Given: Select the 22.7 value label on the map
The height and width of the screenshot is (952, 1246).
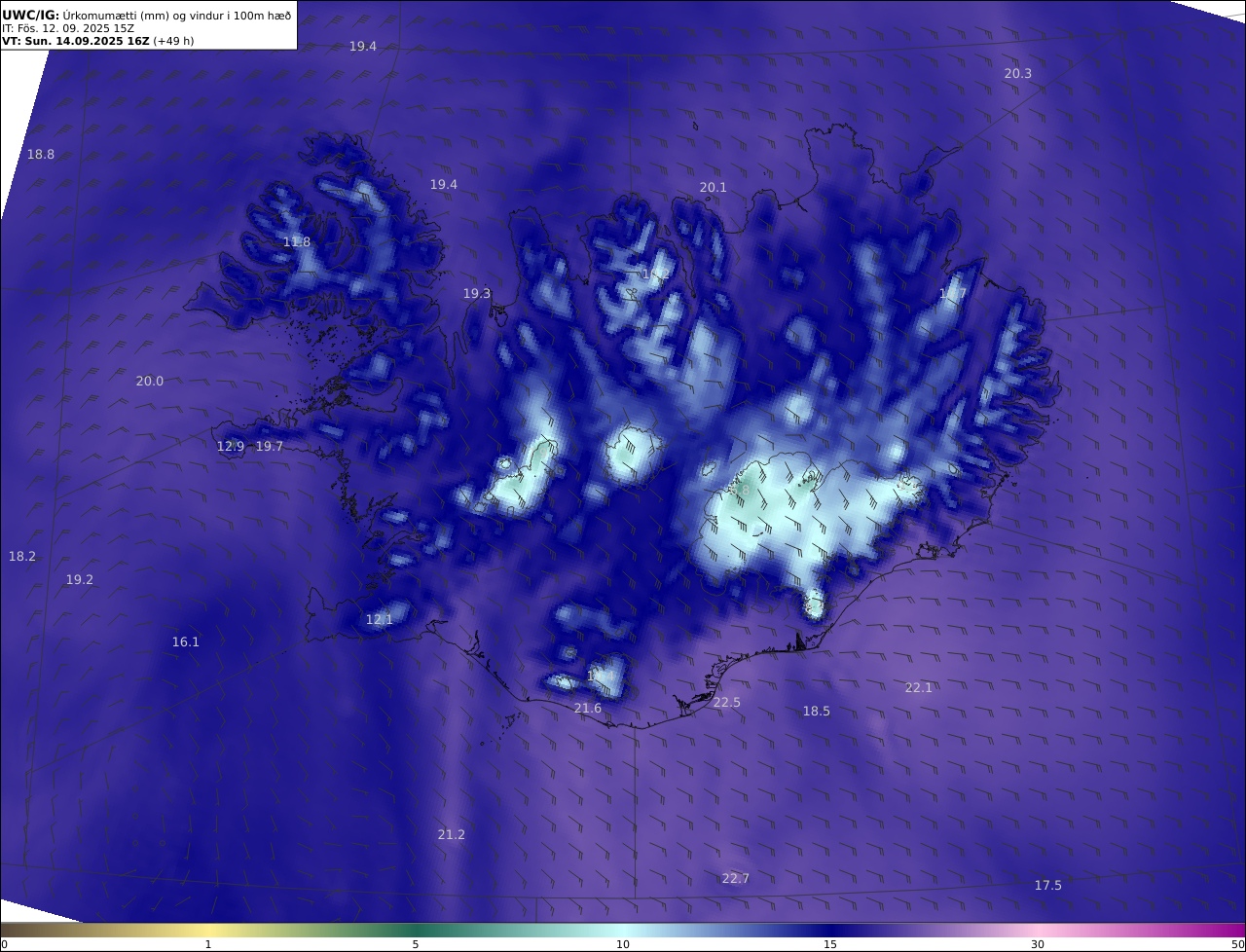Looking at the screenshot, I should pyautogui.click(x=735, y=878).
